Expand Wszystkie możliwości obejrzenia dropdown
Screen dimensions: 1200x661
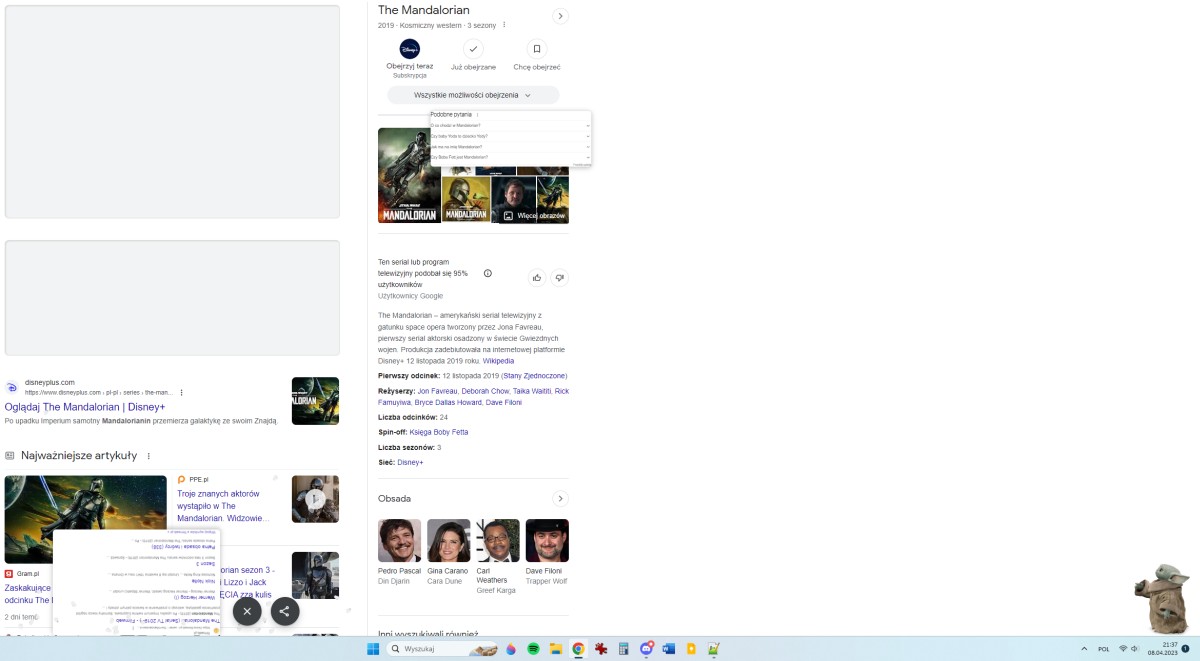point(473,95)
